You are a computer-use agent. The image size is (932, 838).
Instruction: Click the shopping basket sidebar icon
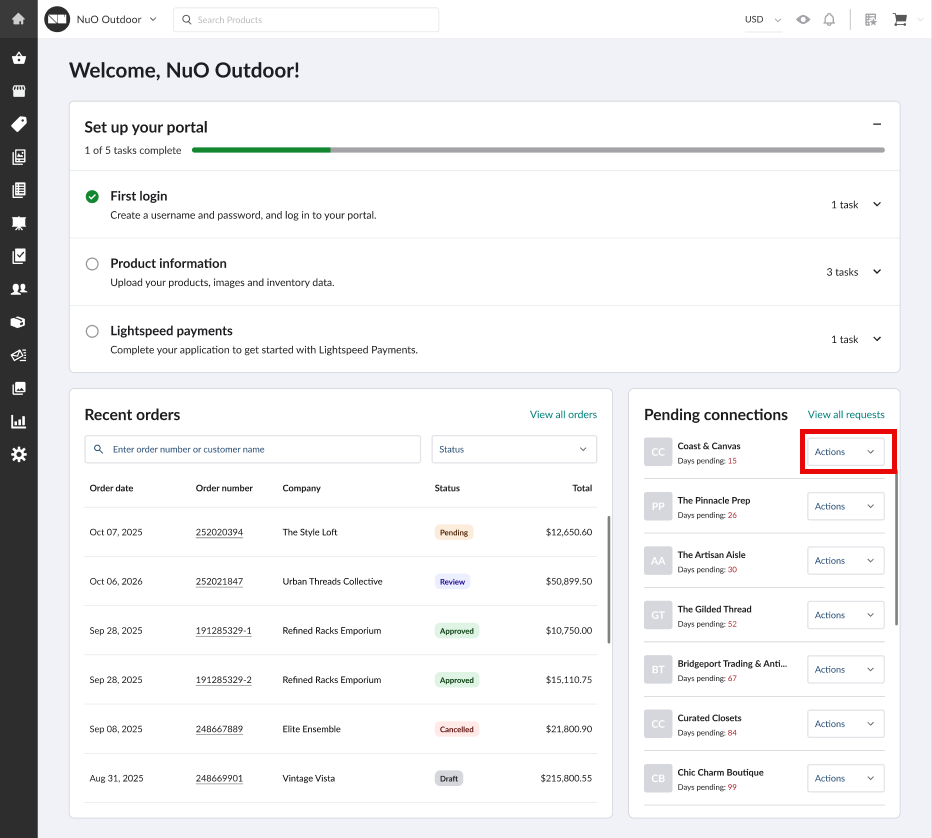(x=18, y=58)
